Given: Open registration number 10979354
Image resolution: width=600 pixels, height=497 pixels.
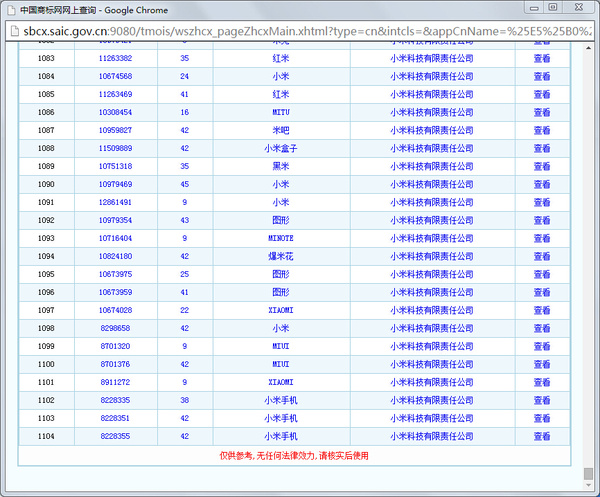Looking at the screenshot, I should pos(116,220).
